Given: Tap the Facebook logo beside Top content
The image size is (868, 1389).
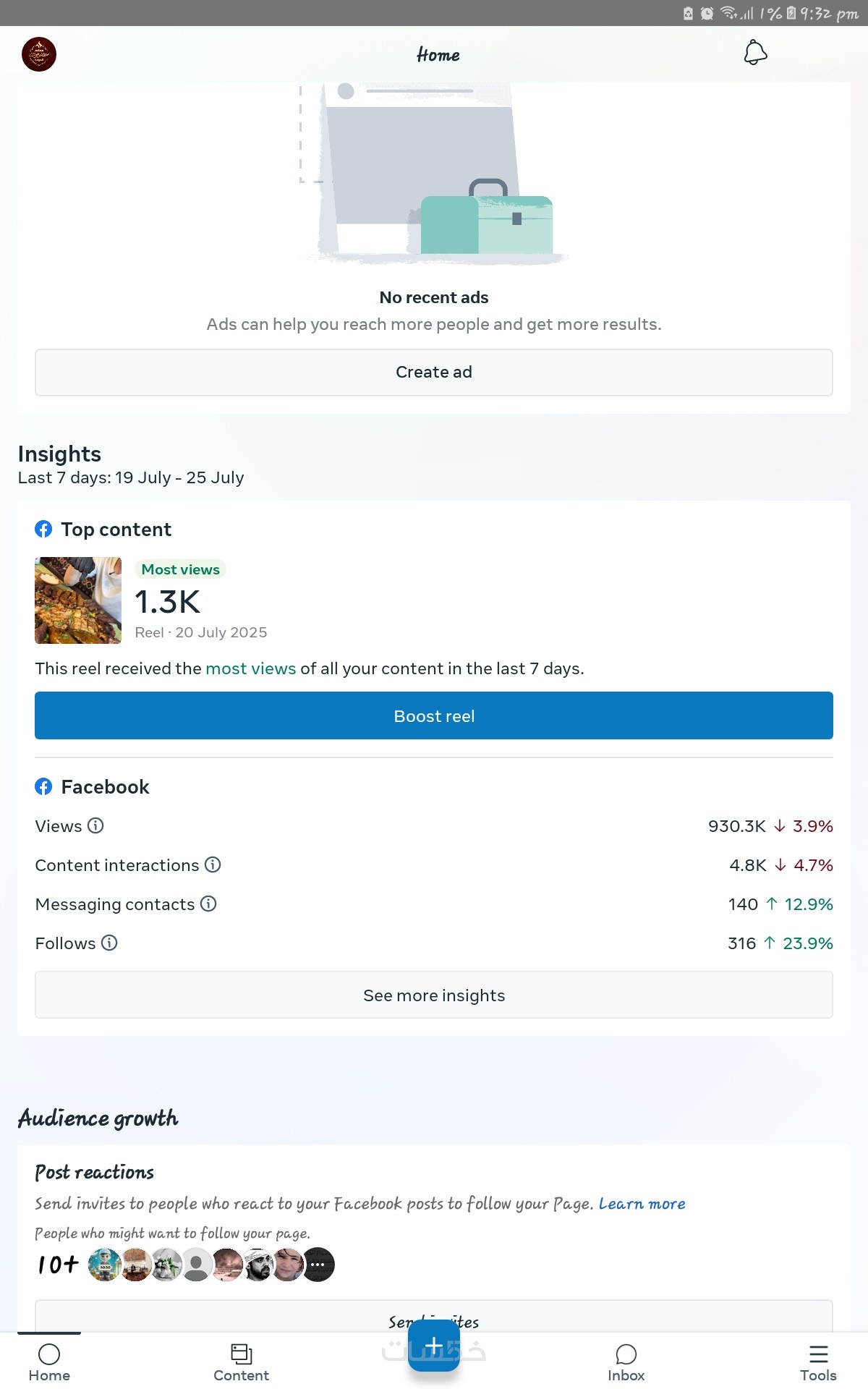Looking at the screenshot, I should (x=43, y=530).
